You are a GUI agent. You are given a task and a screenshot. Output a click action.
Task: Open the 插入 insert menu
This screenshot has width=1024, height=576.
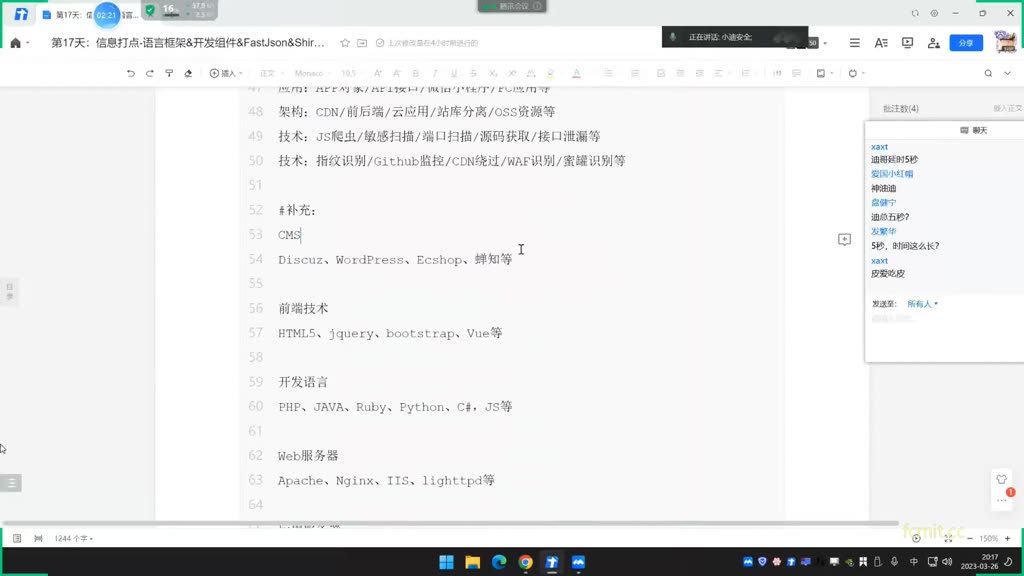tap(226, 73)
